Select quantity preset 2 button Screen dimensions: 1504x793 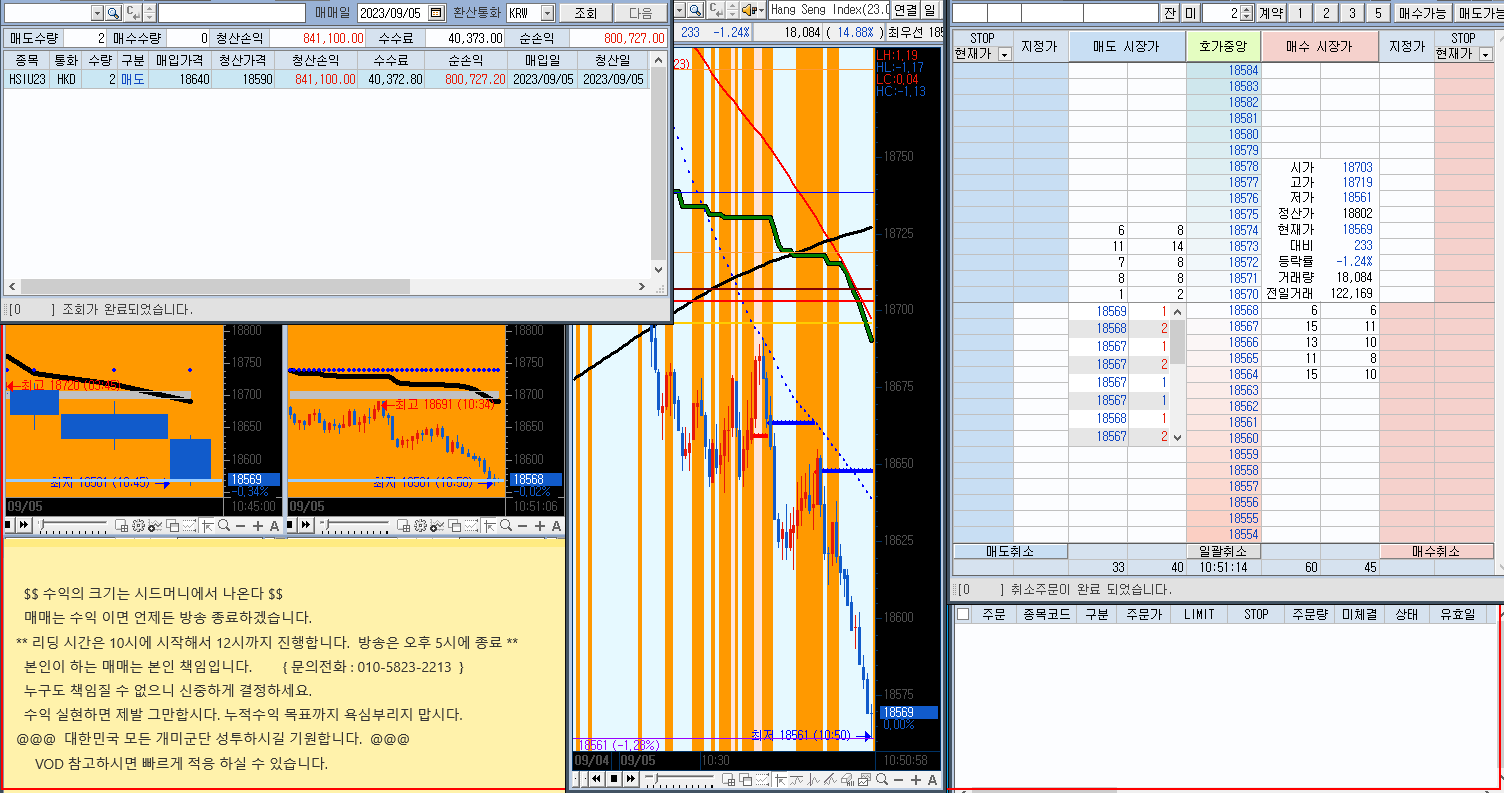click(1326, 13)
